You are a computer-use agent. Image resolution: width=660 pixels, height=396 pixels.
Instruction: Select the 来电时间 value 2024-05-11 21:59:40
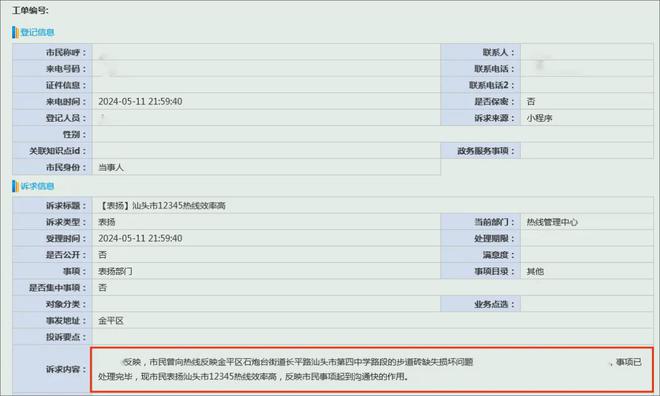click(140, 101)
